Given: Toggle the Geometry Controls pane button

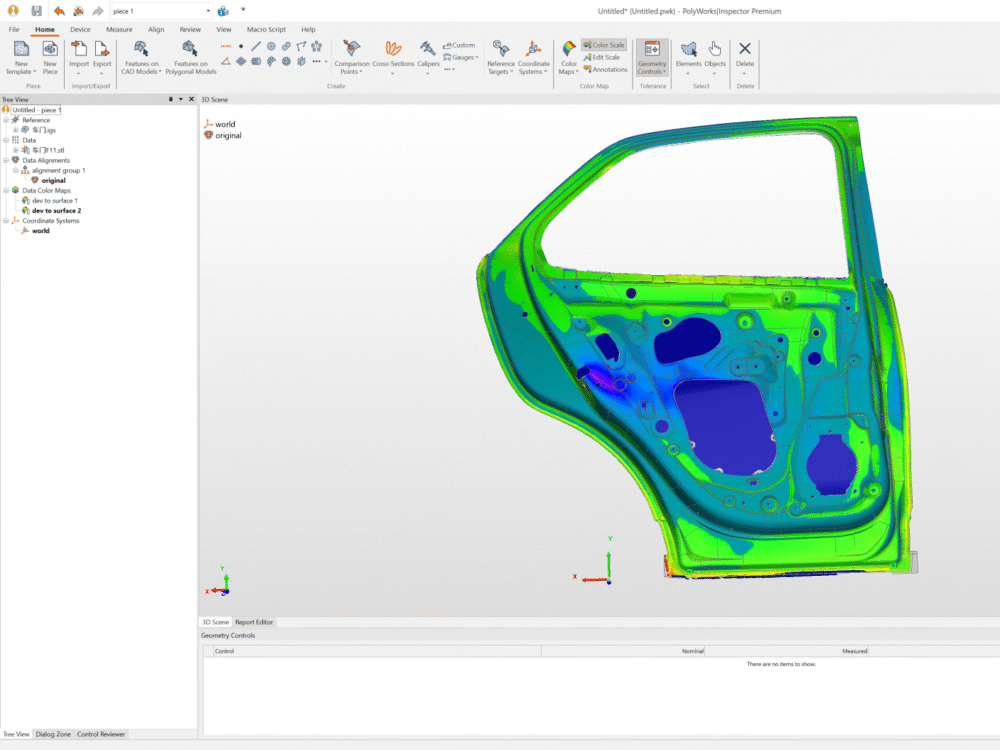Looking at the screenshot, I should (x=652, y=58).
